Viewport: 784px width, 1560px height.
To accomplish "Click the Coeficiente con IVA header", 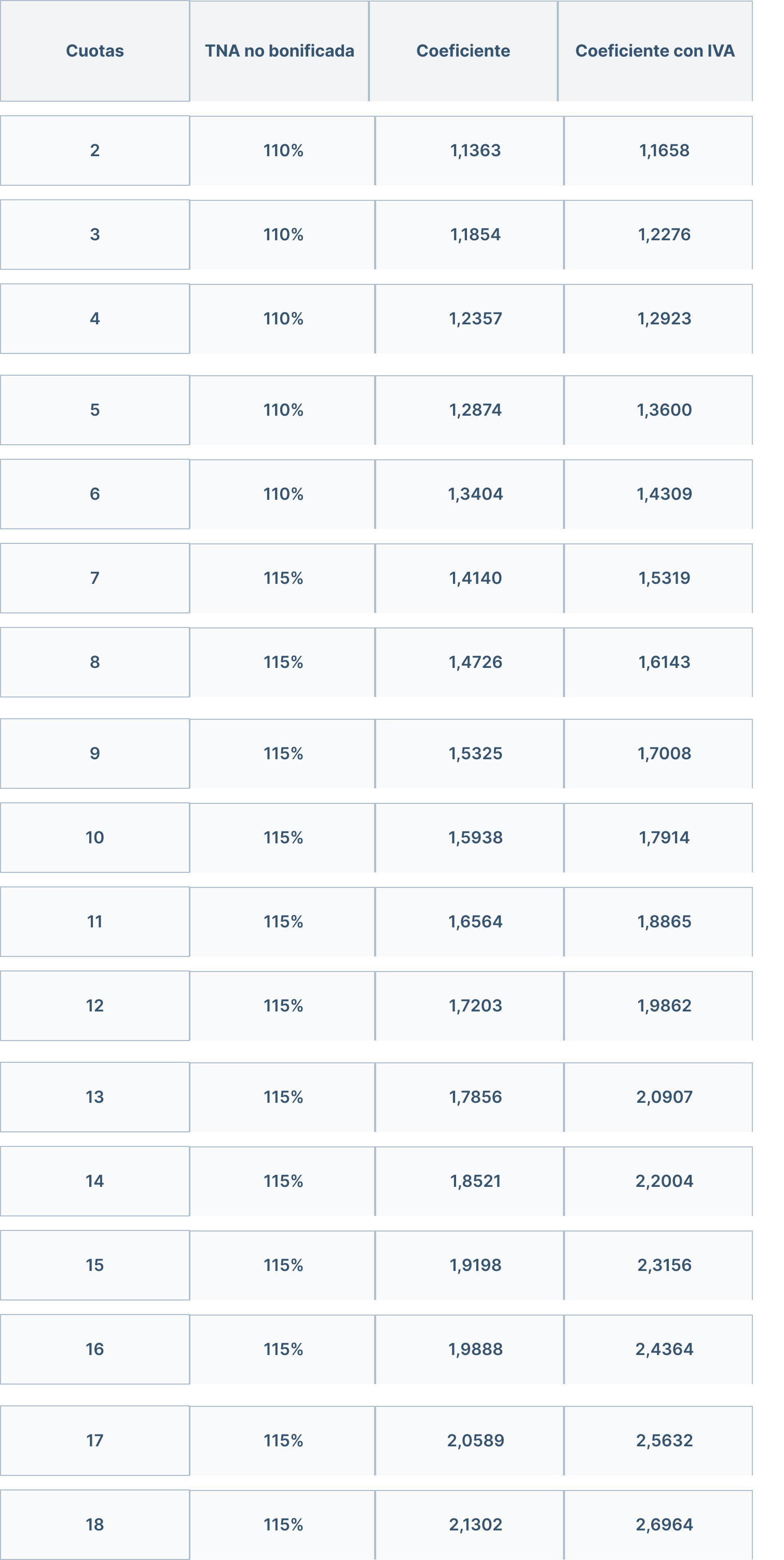I will (654, 51).
